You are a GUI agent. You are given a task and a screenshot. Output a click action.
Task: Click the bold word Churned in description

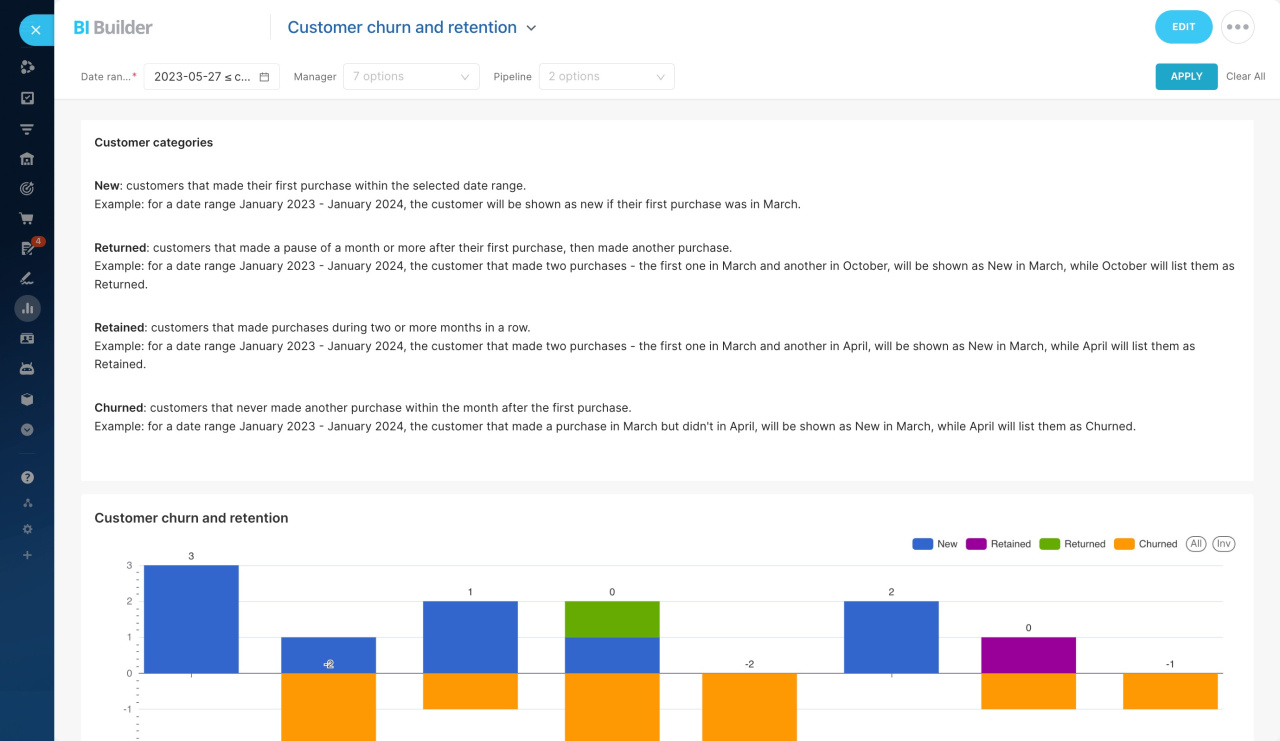pyautogui.click(x=119, y=408)
